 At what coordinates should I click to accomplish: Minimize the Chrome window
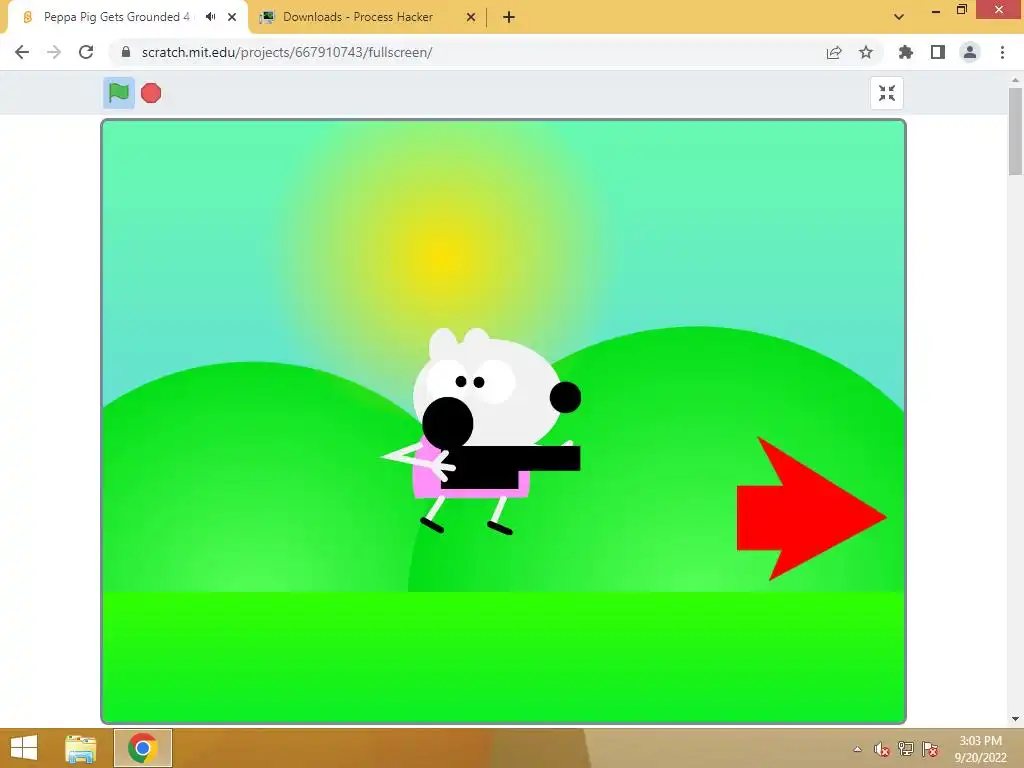936,10
